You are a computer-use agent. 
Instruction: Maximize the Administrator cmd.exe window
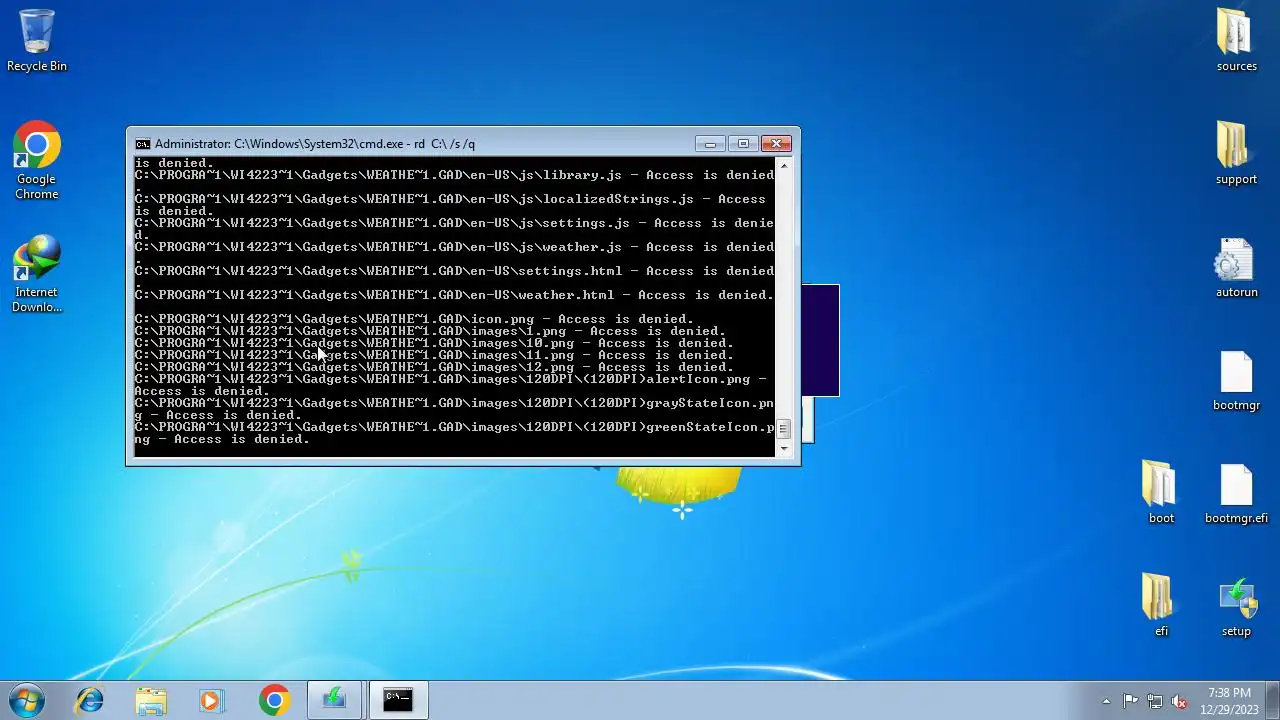[743, 144]
